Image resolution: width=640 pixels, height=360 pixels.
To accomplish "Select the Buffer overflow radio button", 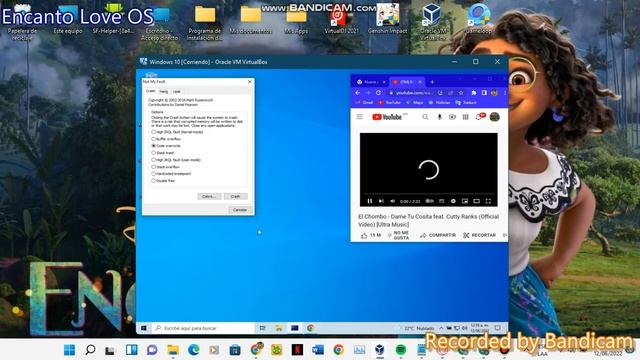I will (x=153, y=139).
